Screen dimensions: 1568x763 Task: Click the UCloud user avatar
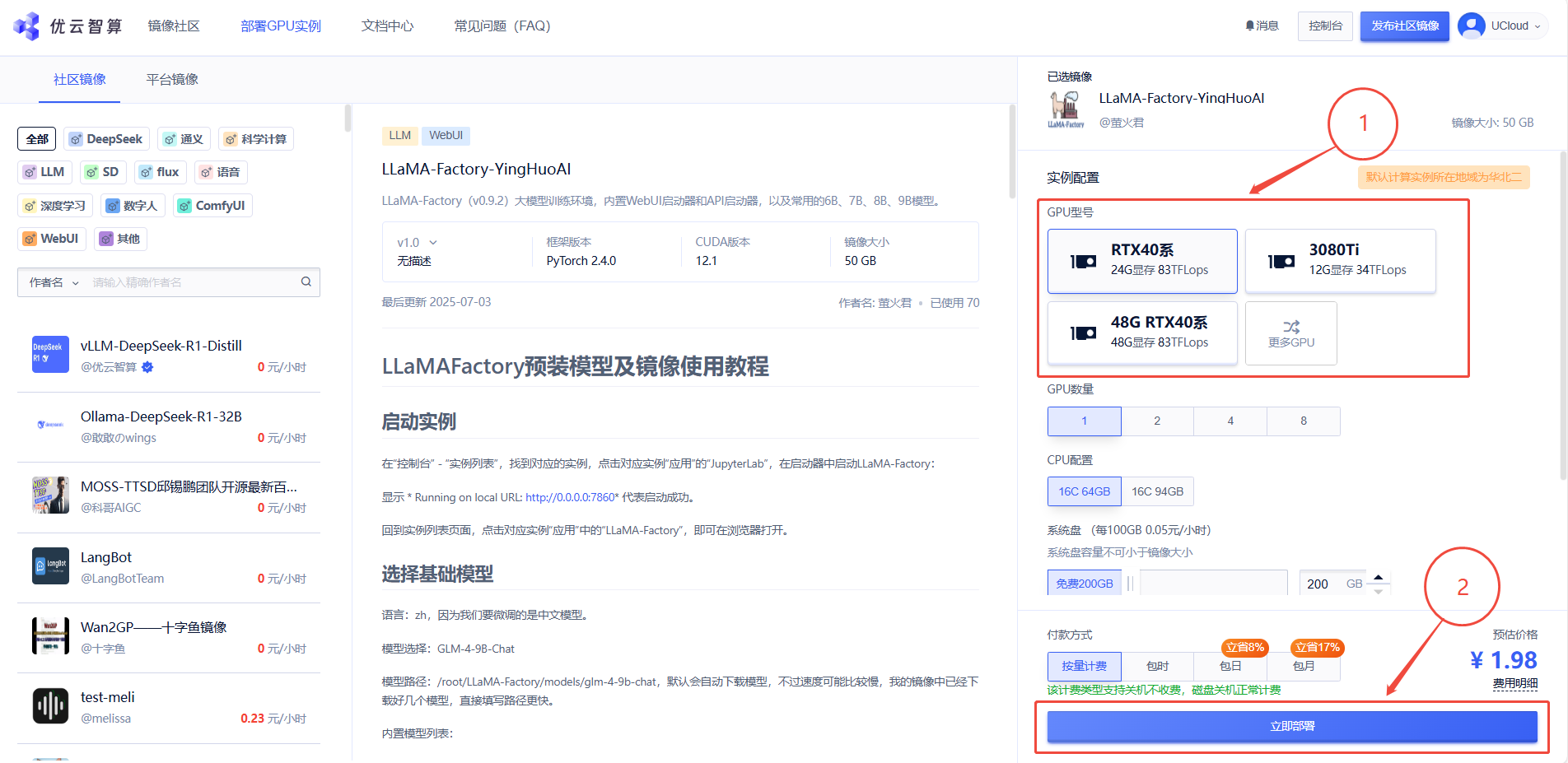[1471, 26]
